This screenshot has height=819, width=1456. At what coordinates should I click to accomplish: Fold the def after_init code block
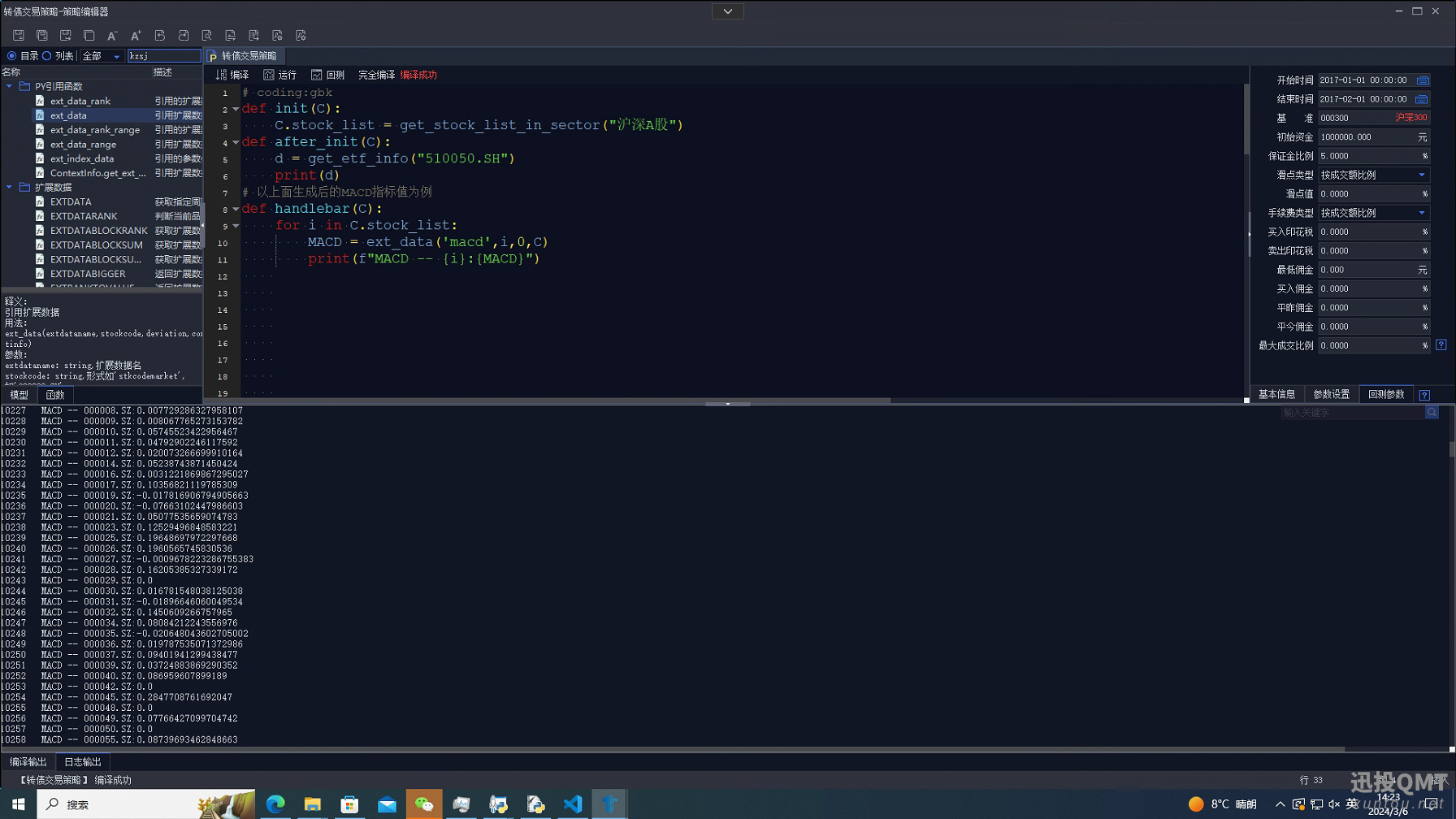coord(236,142)
